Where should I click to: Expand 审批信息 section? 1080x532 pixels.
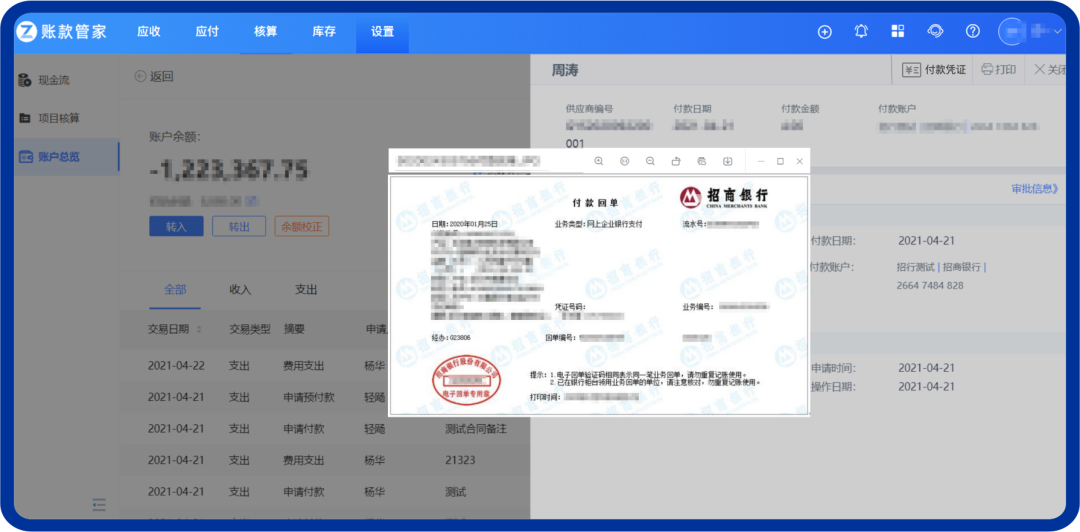[x=1034, y=189]
